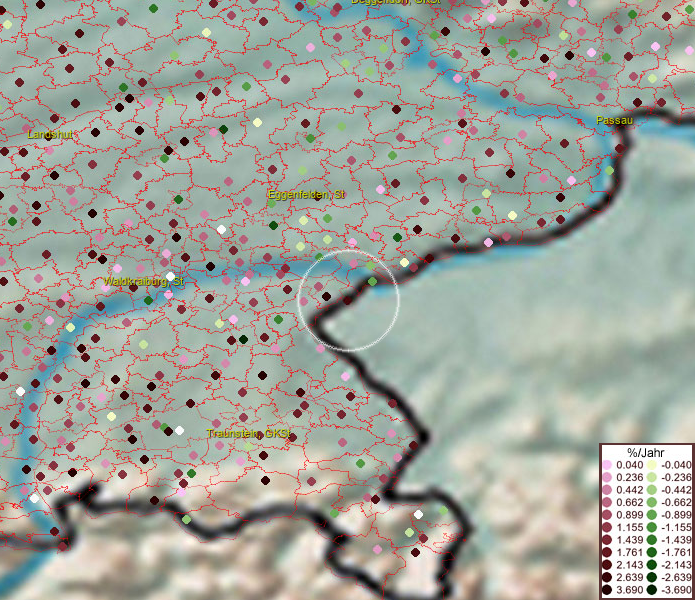695x600 pixels.
Task: Select the 0.662 legend swatch
Action: click(x=607, y=503)
